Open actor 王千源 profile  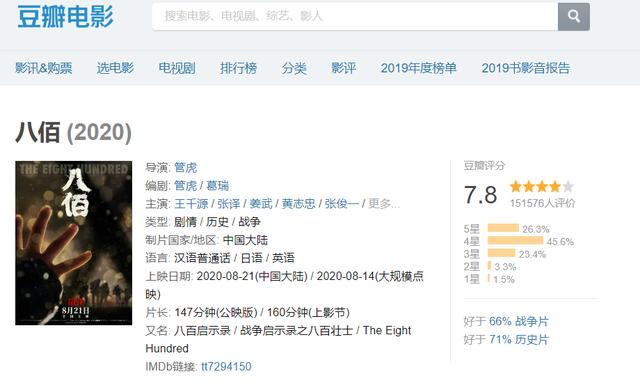[x=191, y=204]
